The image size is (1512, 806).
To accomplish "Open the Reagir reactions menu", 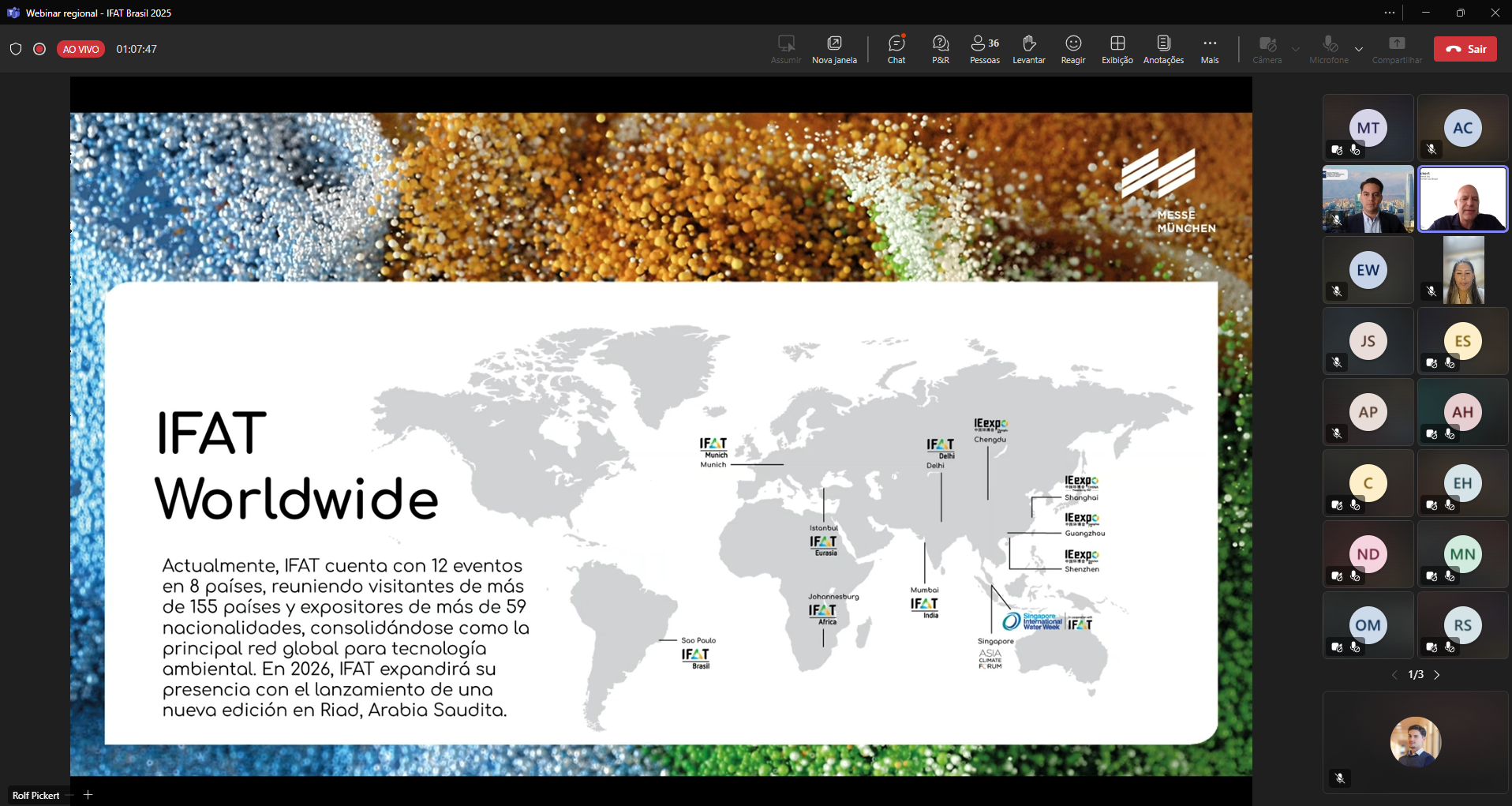I will (1073, 49).
